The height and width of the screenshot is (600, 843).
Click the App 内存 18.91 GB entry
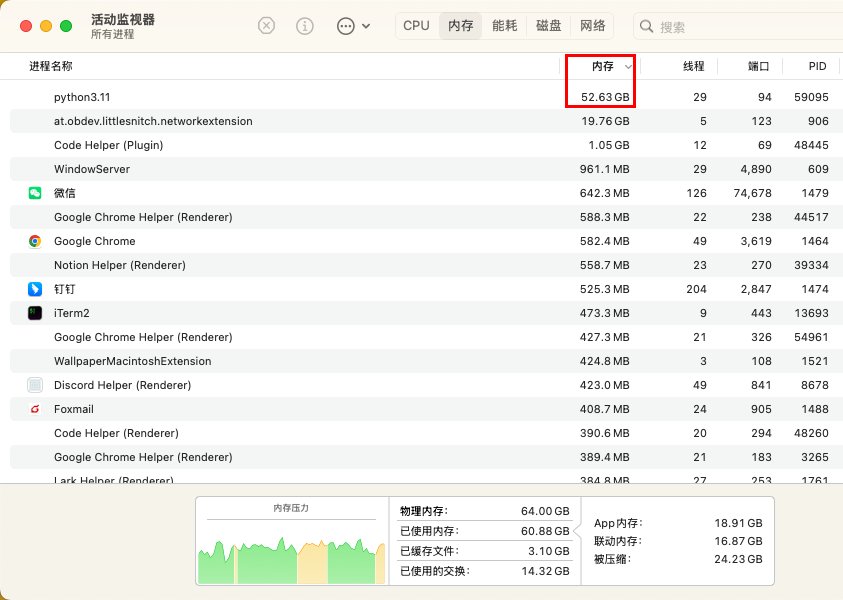pos(678,523)
